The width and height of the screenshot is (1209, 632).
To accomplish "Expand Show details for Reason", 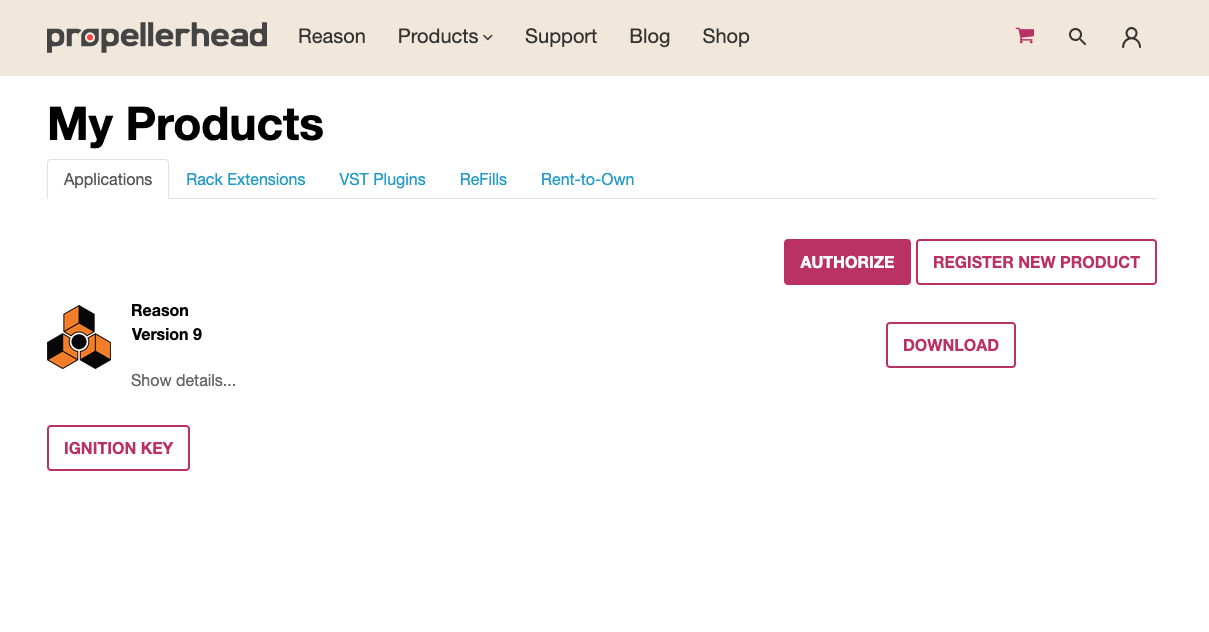I will pyautogui.click(x=183, y=380).
